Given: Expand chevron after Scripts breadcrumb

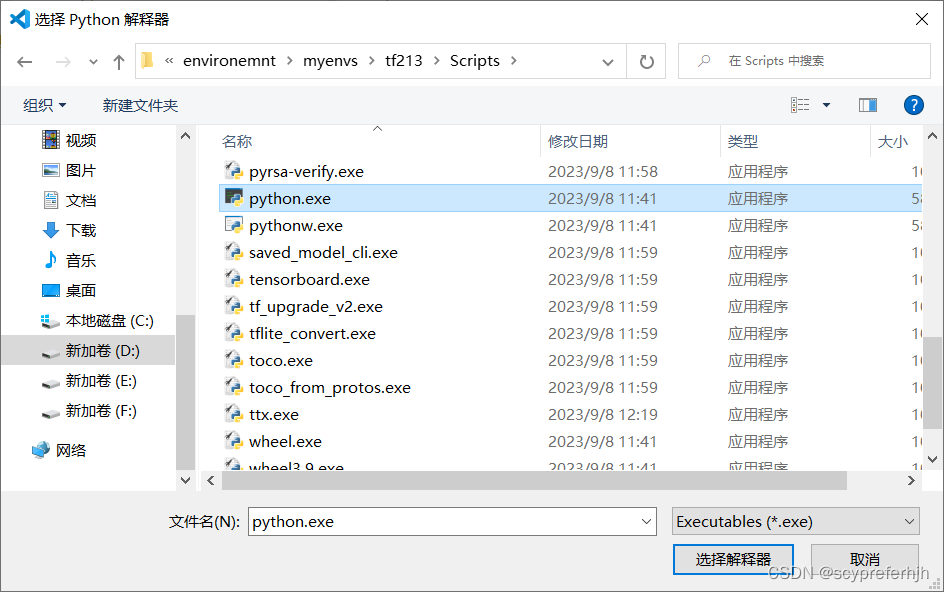Looking at the screenshot, I should [x=514, y=61].
